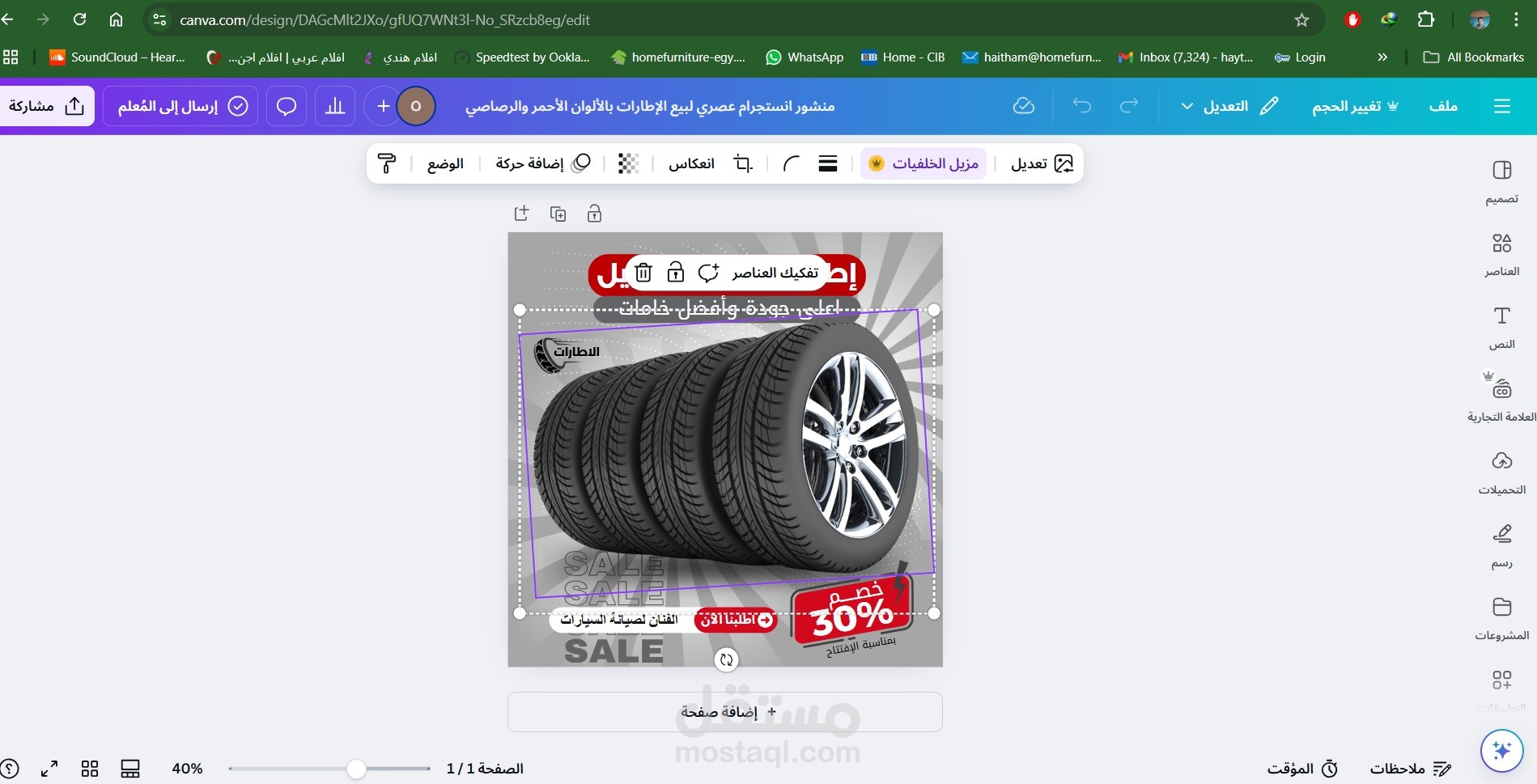The height and width of the screenshot is (784, 1537).
Task: Open the analytics bar chart icon
Action: coord(334,106)
